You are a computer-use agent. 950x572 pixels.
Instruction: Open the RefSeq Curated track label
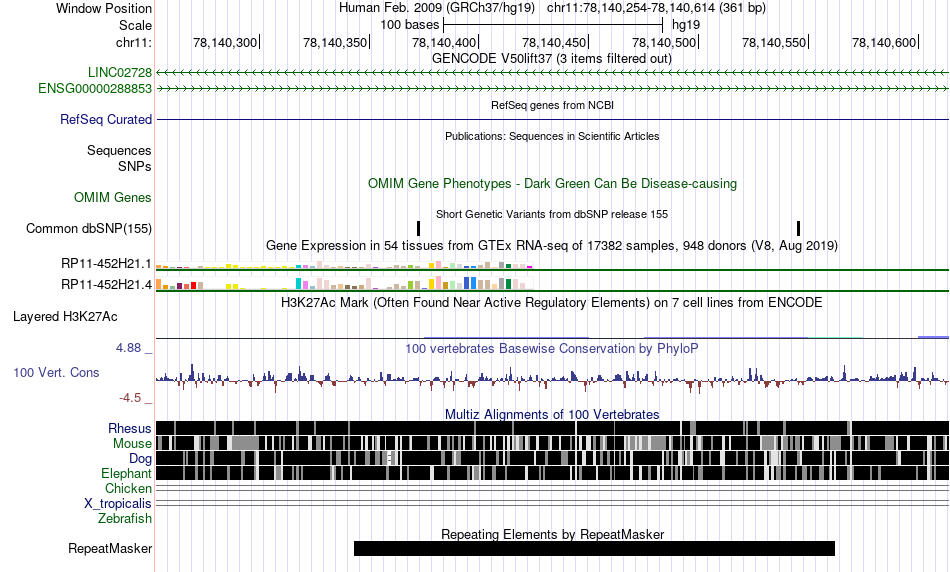coord(105,119)
